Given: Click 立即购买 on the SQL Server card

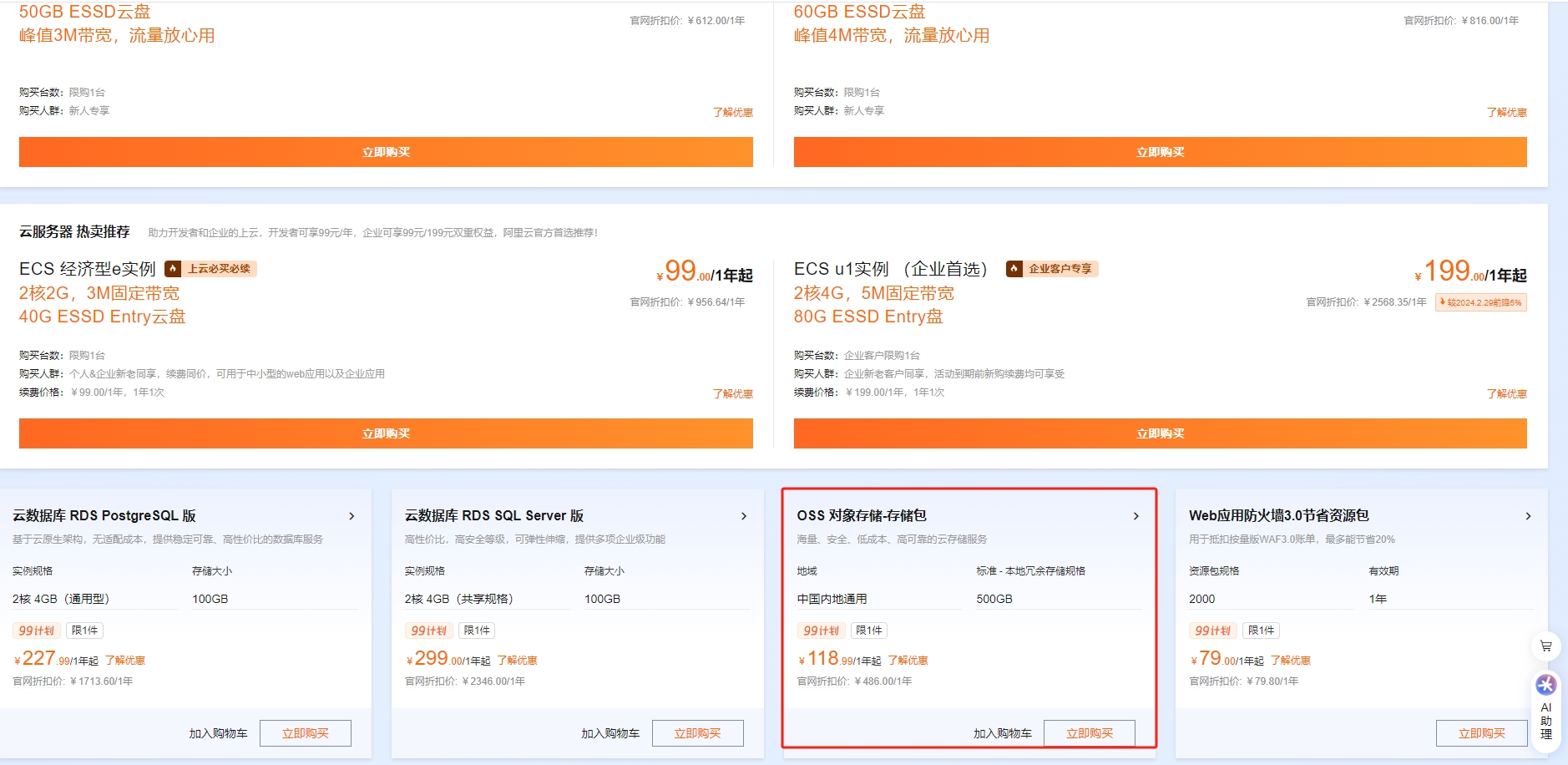Looking at the screenshot, I should click(x=698, y=733).
